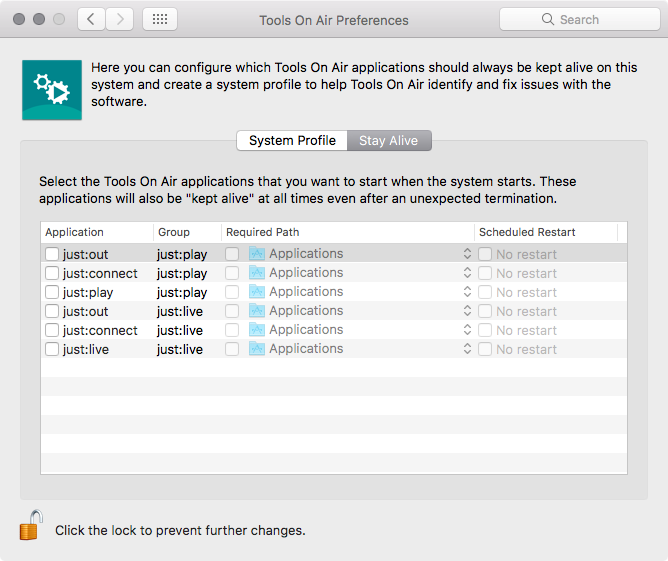
Task: Click the open padlock icon
Action: pos(32,525)
